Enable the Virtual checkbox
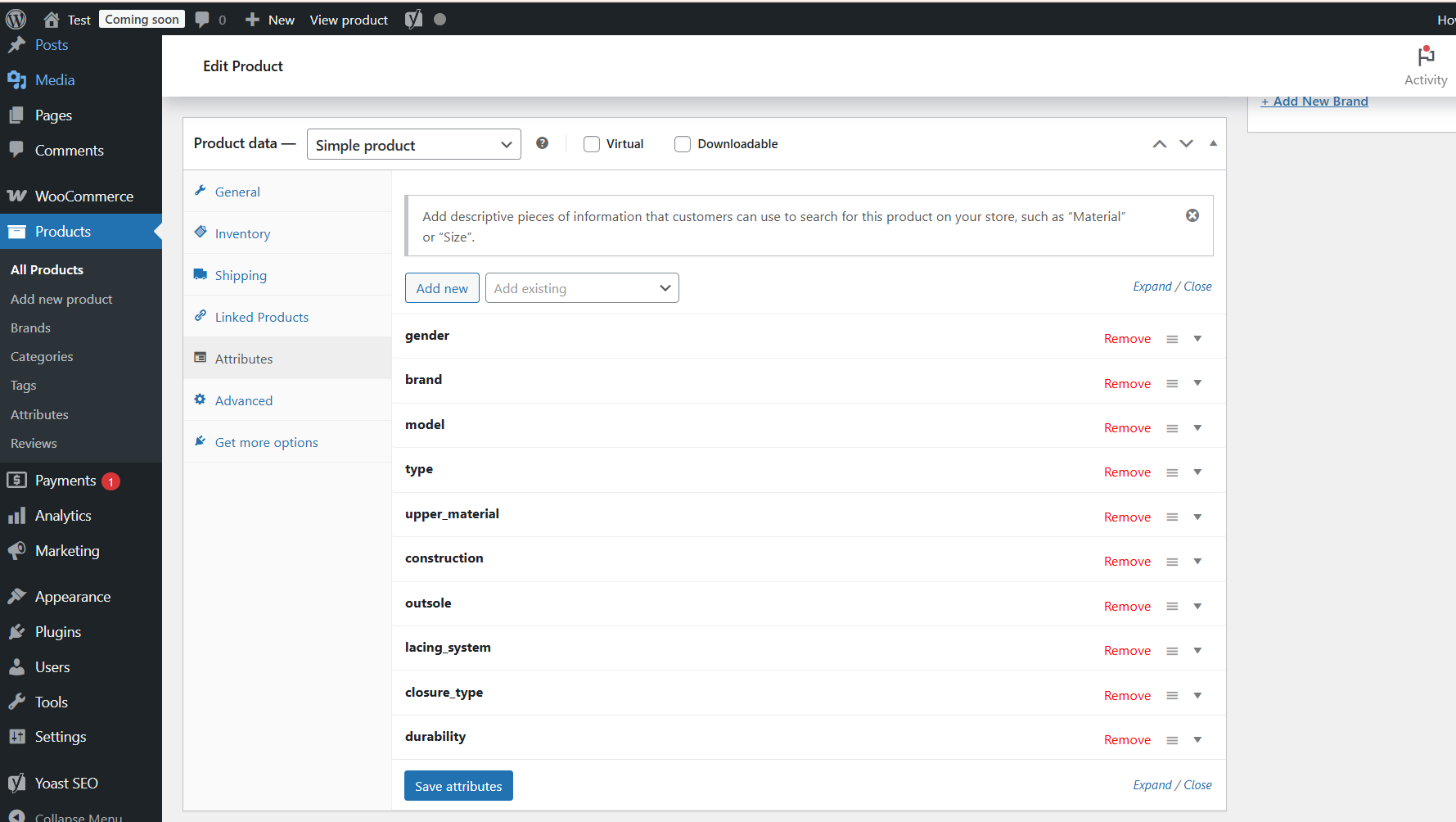Viewport: 1456px width, 822px height. click(591, 143)
